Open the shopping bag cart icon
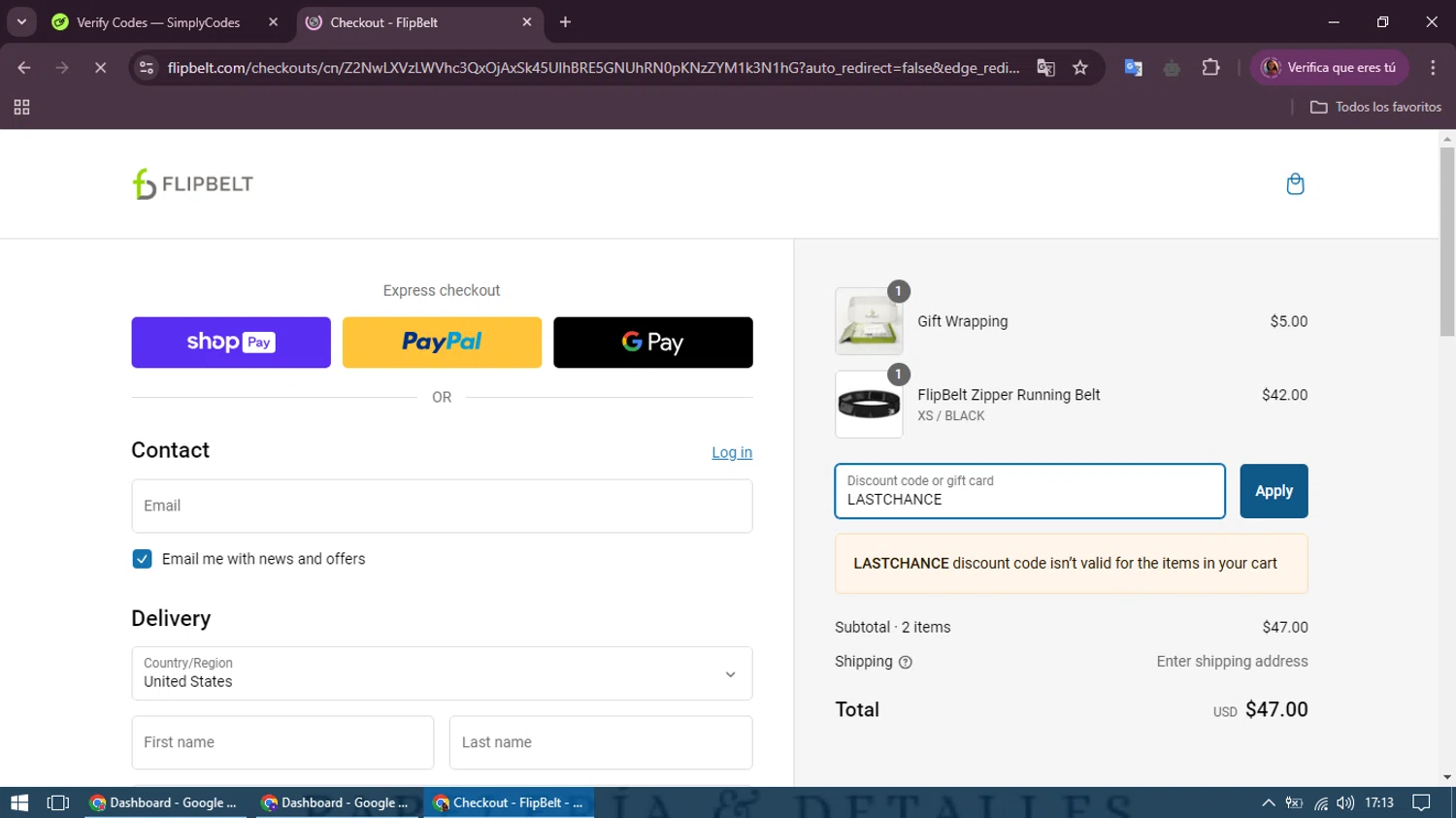This screenshot has width=1456, height=818. (x=1295, y=184)
